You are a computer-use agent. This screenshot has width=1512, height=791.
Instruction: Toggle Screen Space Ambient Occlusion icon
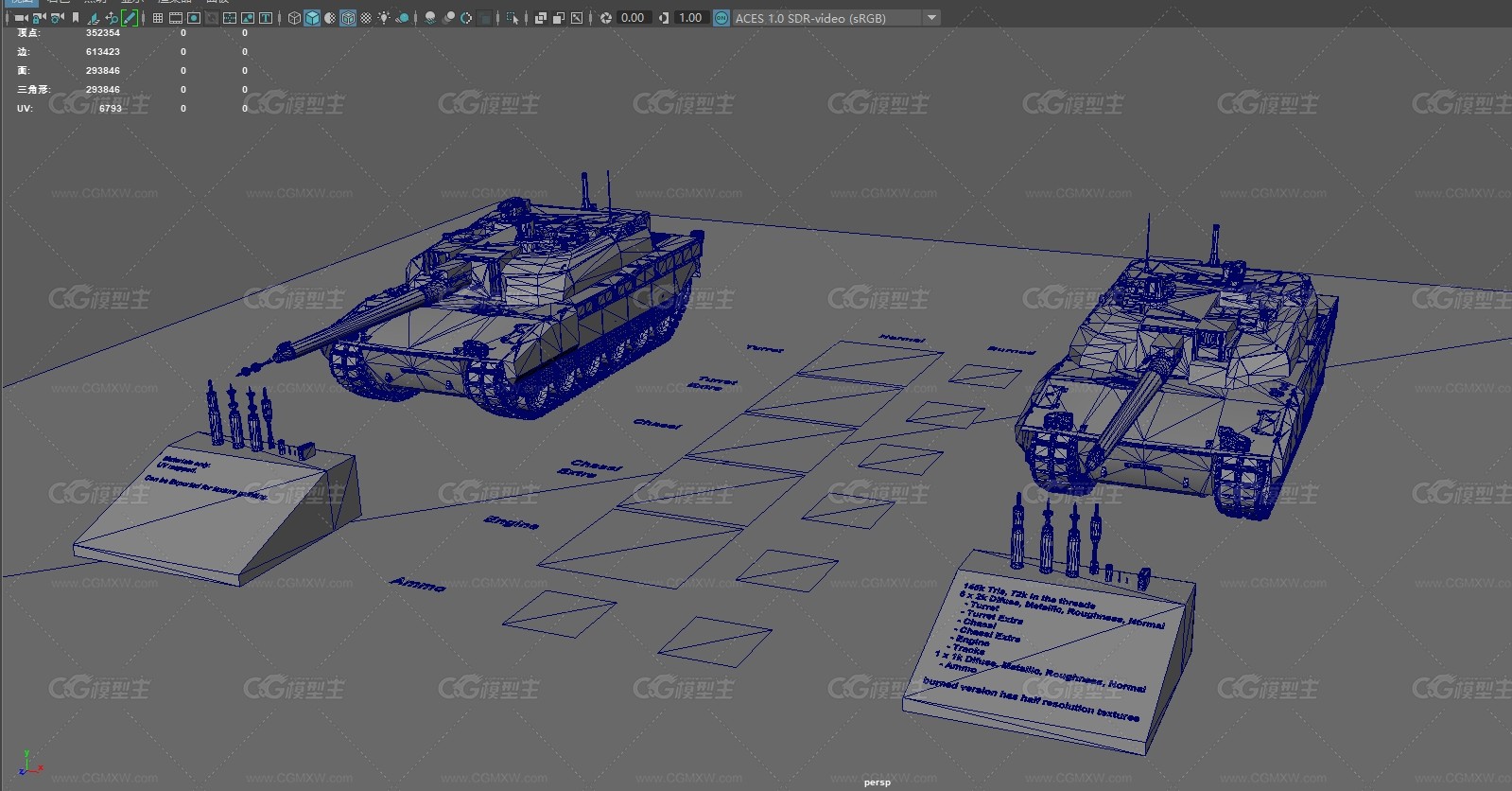click(x=430, y=18)
